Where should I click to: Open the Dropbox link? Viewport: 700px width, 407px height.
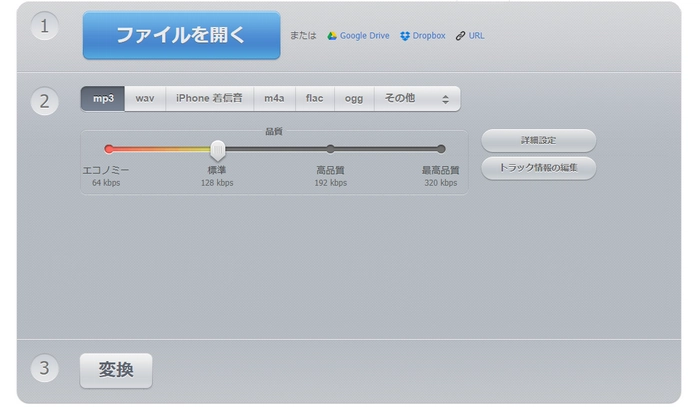click(429, 36)
